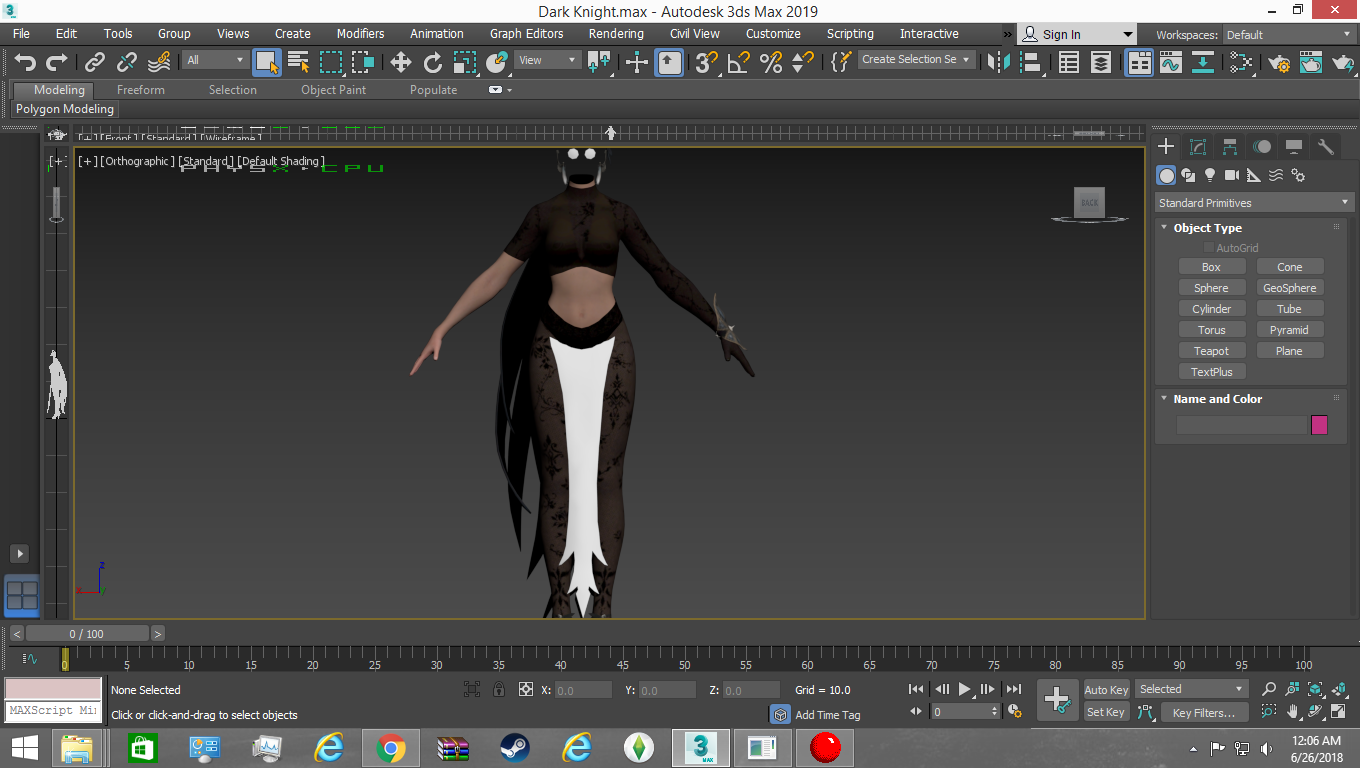Switch to the Polygon Modeling ribbon tab

pos(64,109)
